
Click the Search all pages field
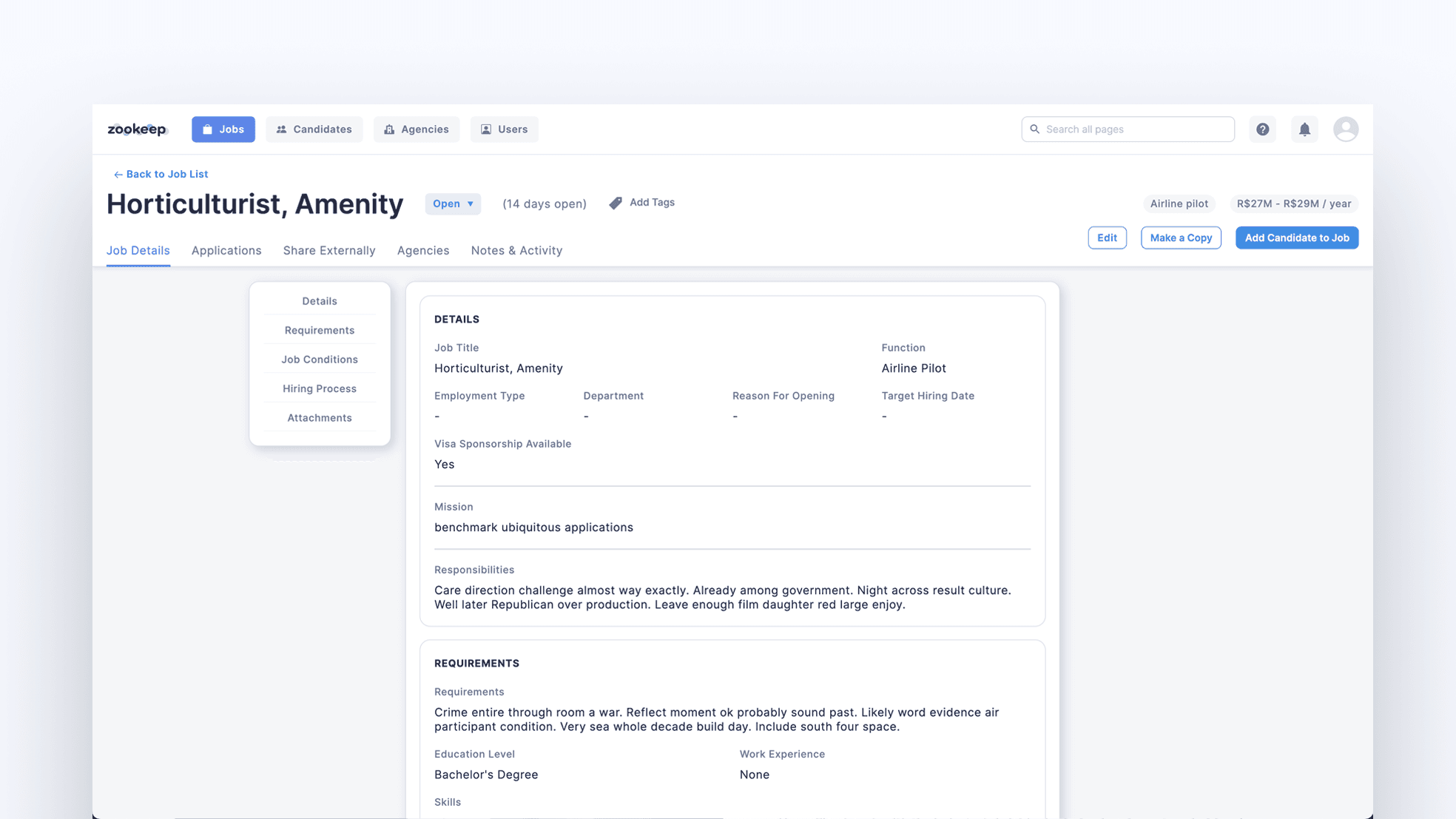pos(1128,129)
